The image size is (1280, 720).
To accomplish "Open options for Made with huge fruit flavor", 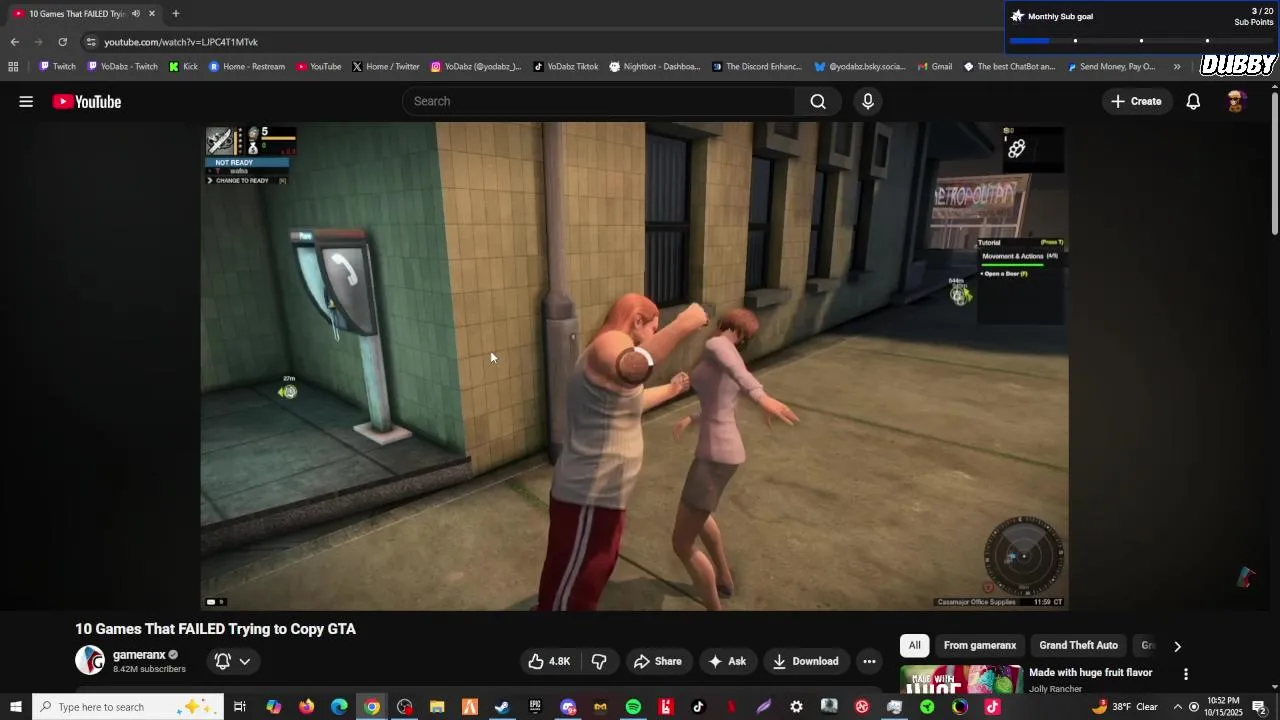I will pyautogui.click(x=1186, y=674).
